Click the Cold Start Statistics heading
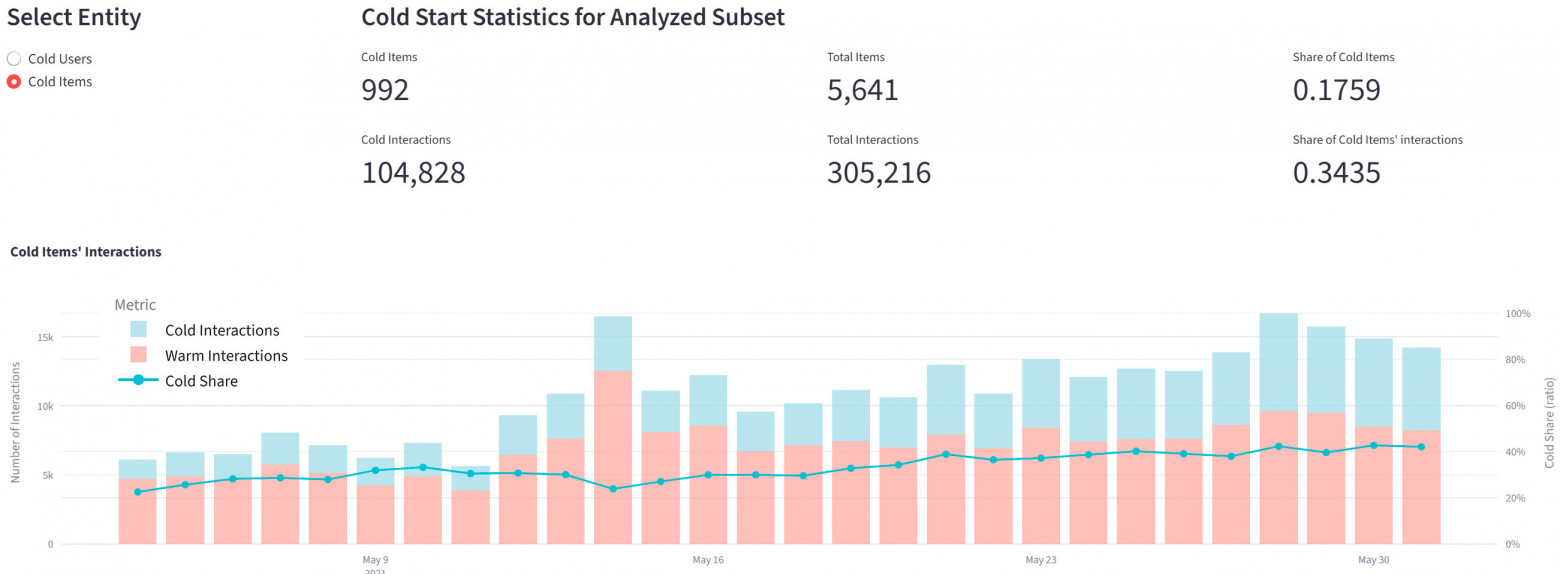The width and height of the screenshot is (1560, 574). [573, 17]
